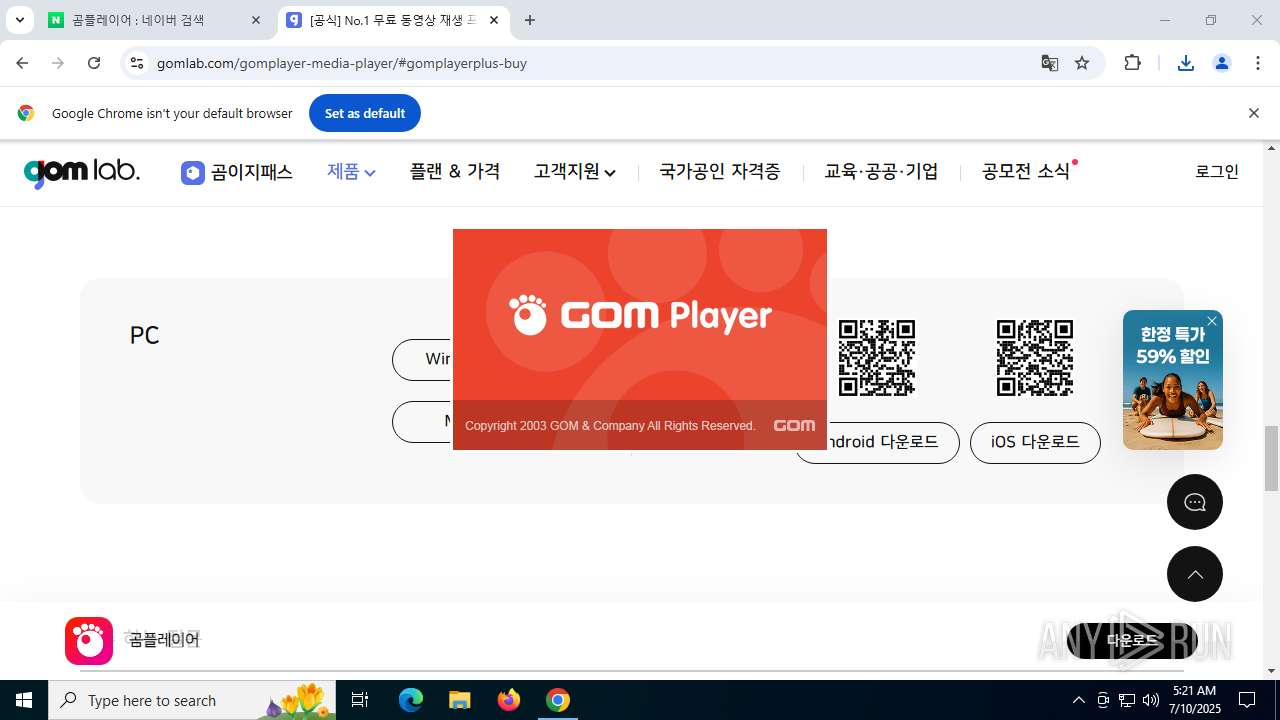Click the iOS QR code

(x=1035, y=358)
